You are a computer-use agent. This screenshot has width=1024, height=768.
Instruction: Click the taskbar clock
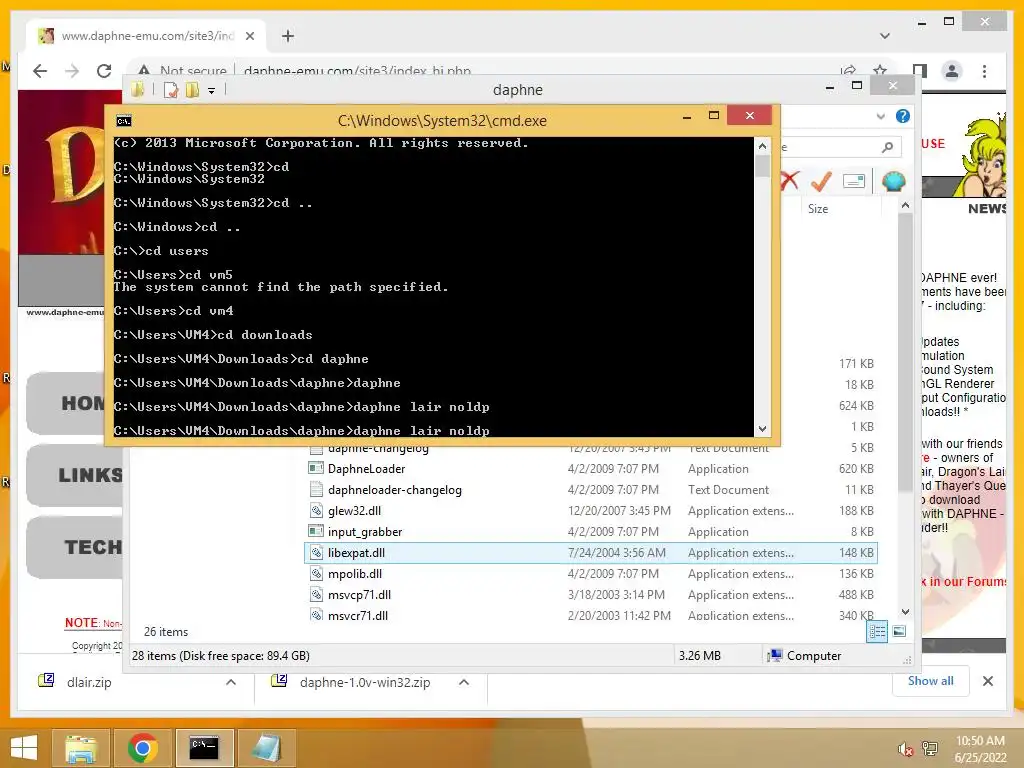980,749
